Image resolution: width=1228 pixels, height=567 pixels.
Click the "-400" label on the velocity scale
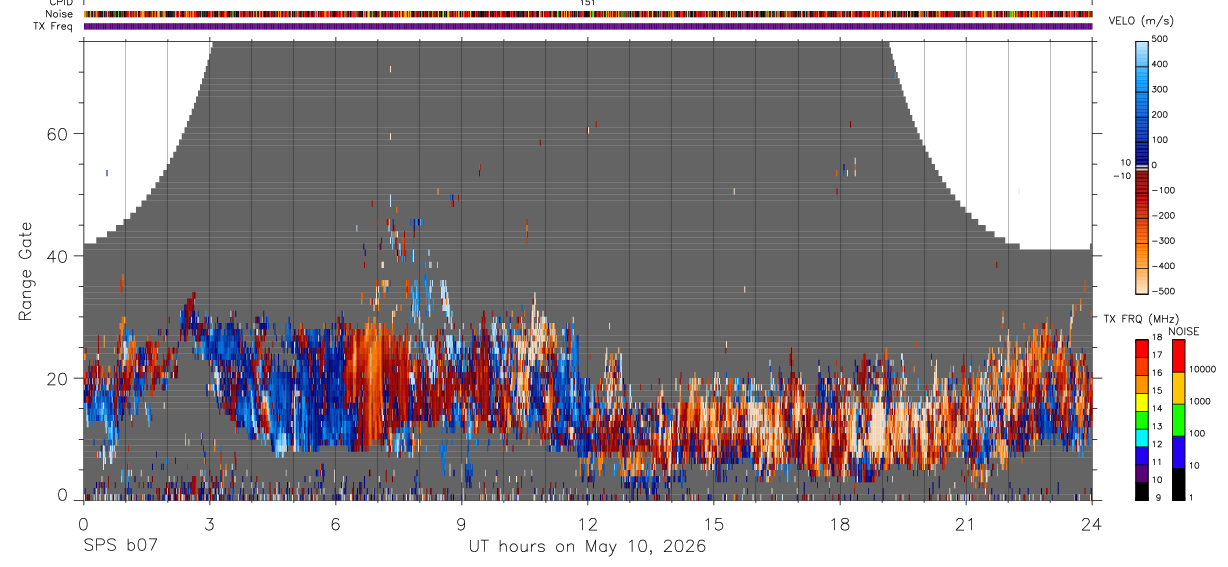(x=1164, y=266)
